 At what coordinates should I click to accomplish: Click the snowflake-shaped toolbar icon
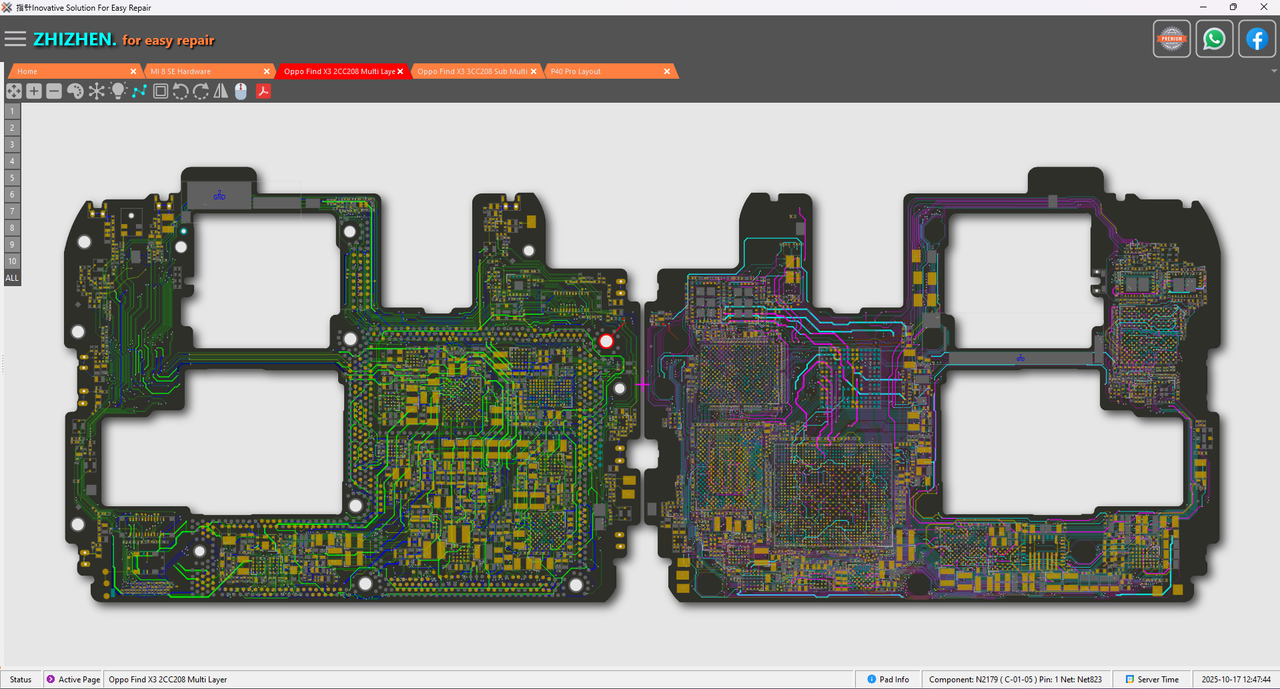point(96,91)
